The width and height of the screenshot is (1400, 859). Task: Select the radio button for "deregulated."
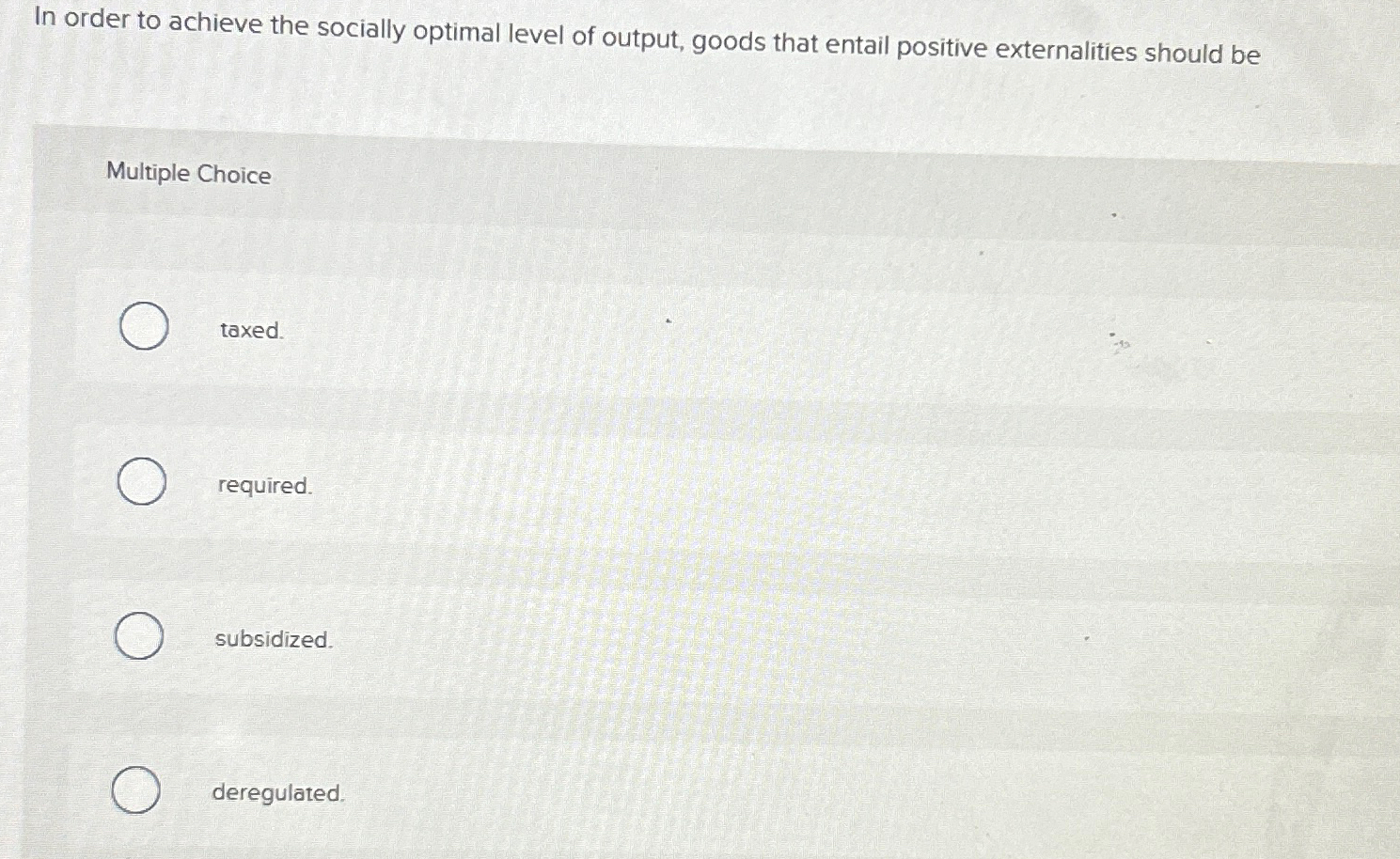pos(136,789)
